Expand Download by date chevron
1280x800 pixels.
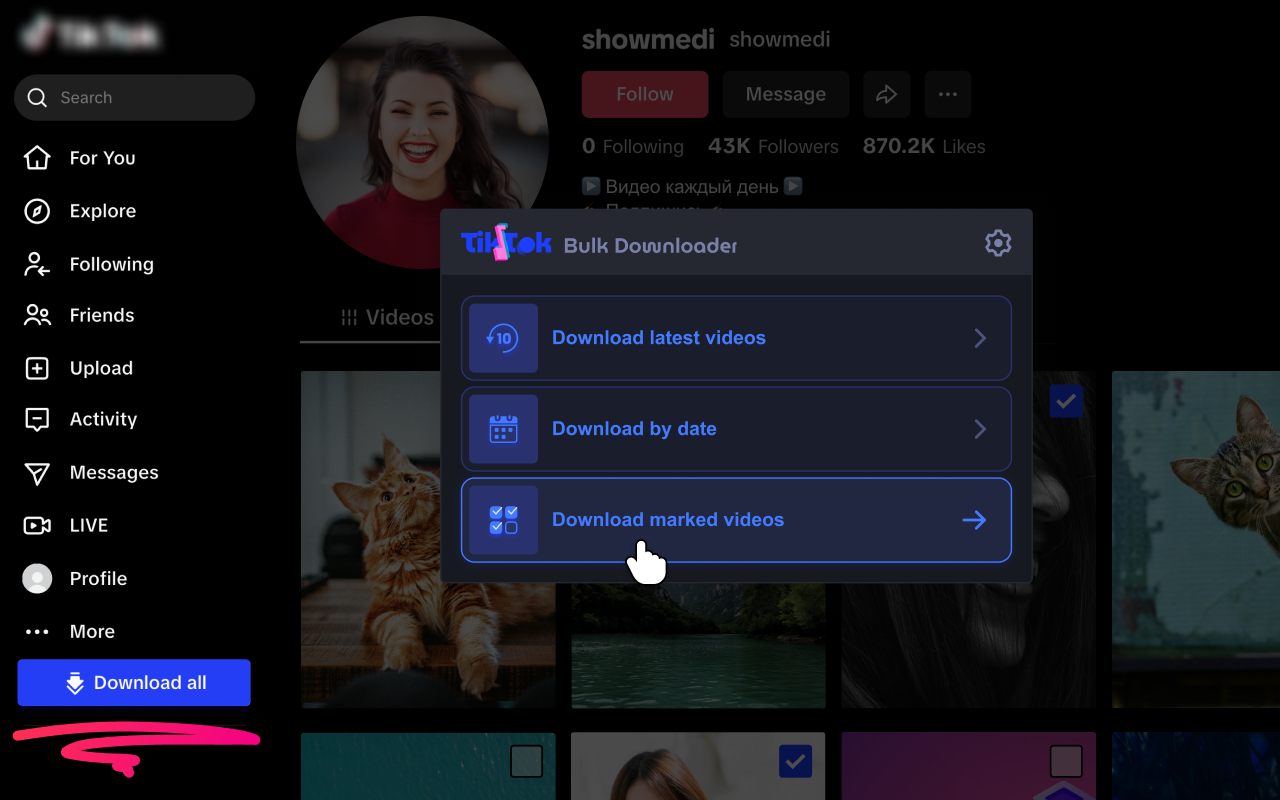(x=980, y=429)
